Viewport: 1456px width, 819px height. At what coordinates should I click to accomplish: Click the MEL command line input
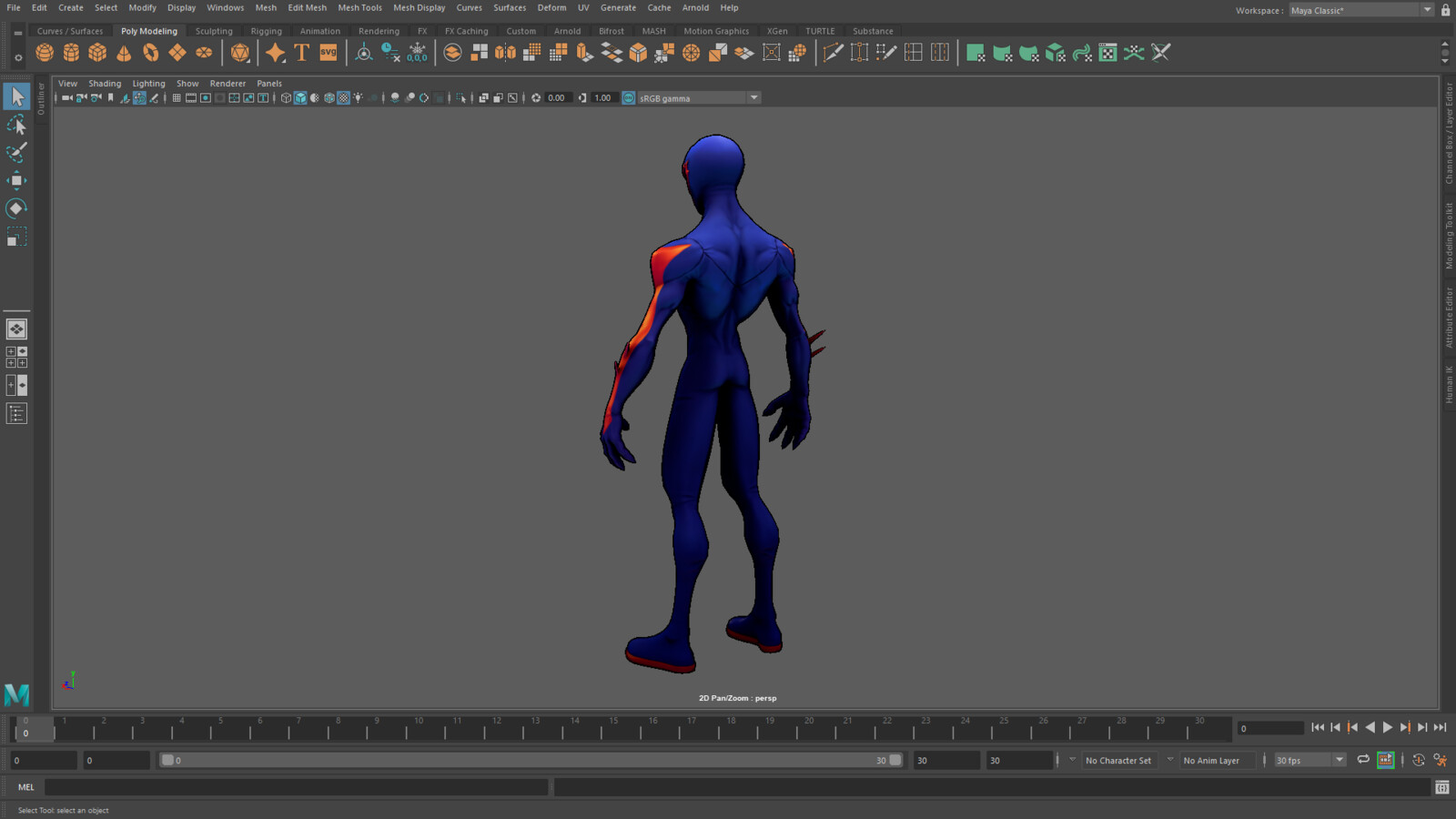[296, 787]
